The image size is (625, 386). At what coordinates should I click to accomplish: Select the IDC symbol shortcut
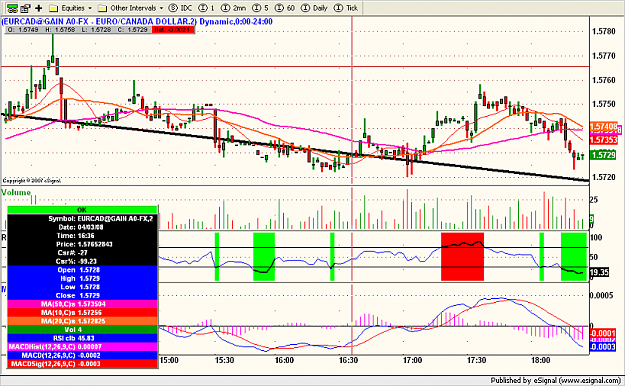pyautogui.click(x=180, y=8)
